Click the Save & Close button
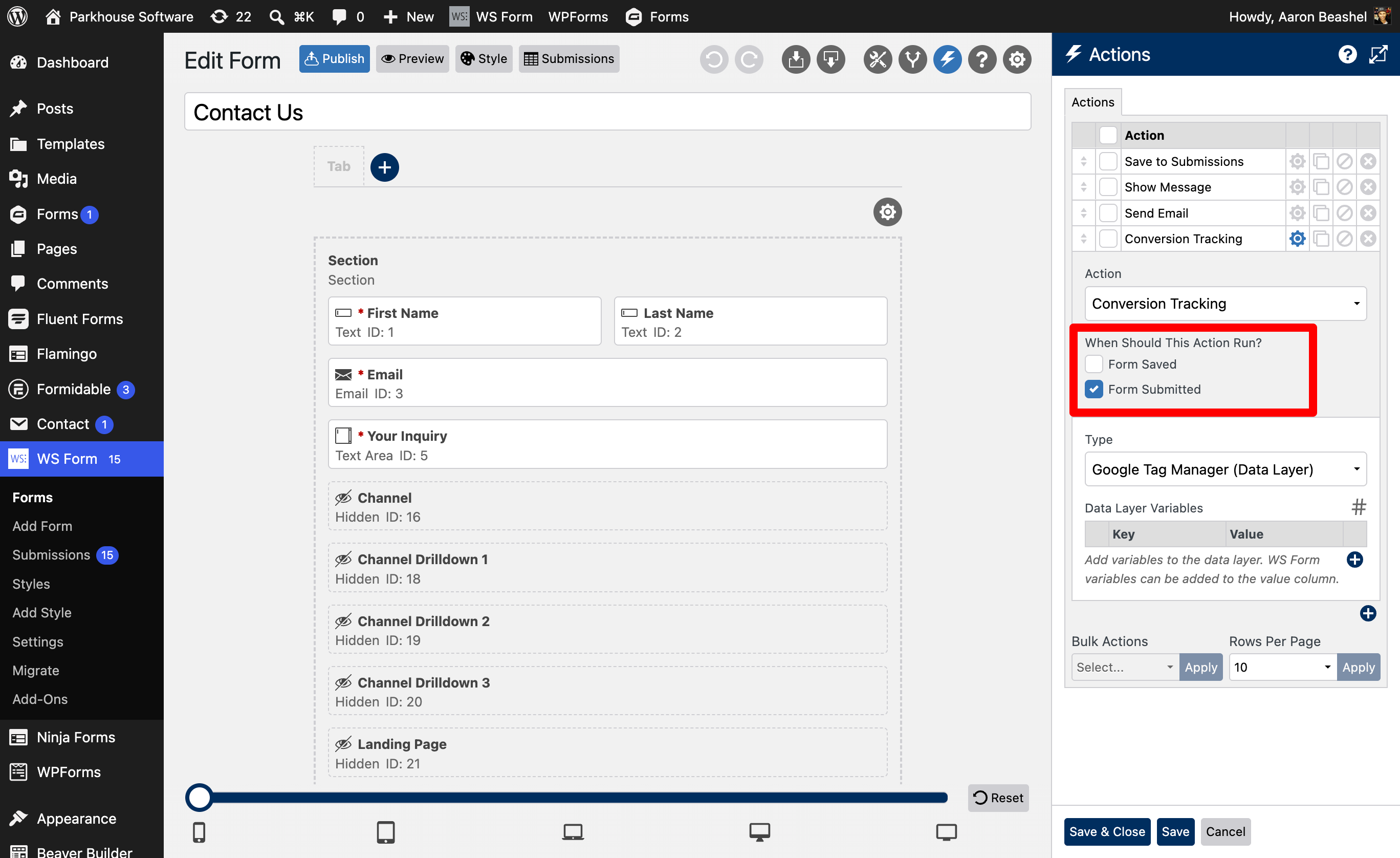The height and width of the screenshot is (858, 1400). (x=1107, y=832)
